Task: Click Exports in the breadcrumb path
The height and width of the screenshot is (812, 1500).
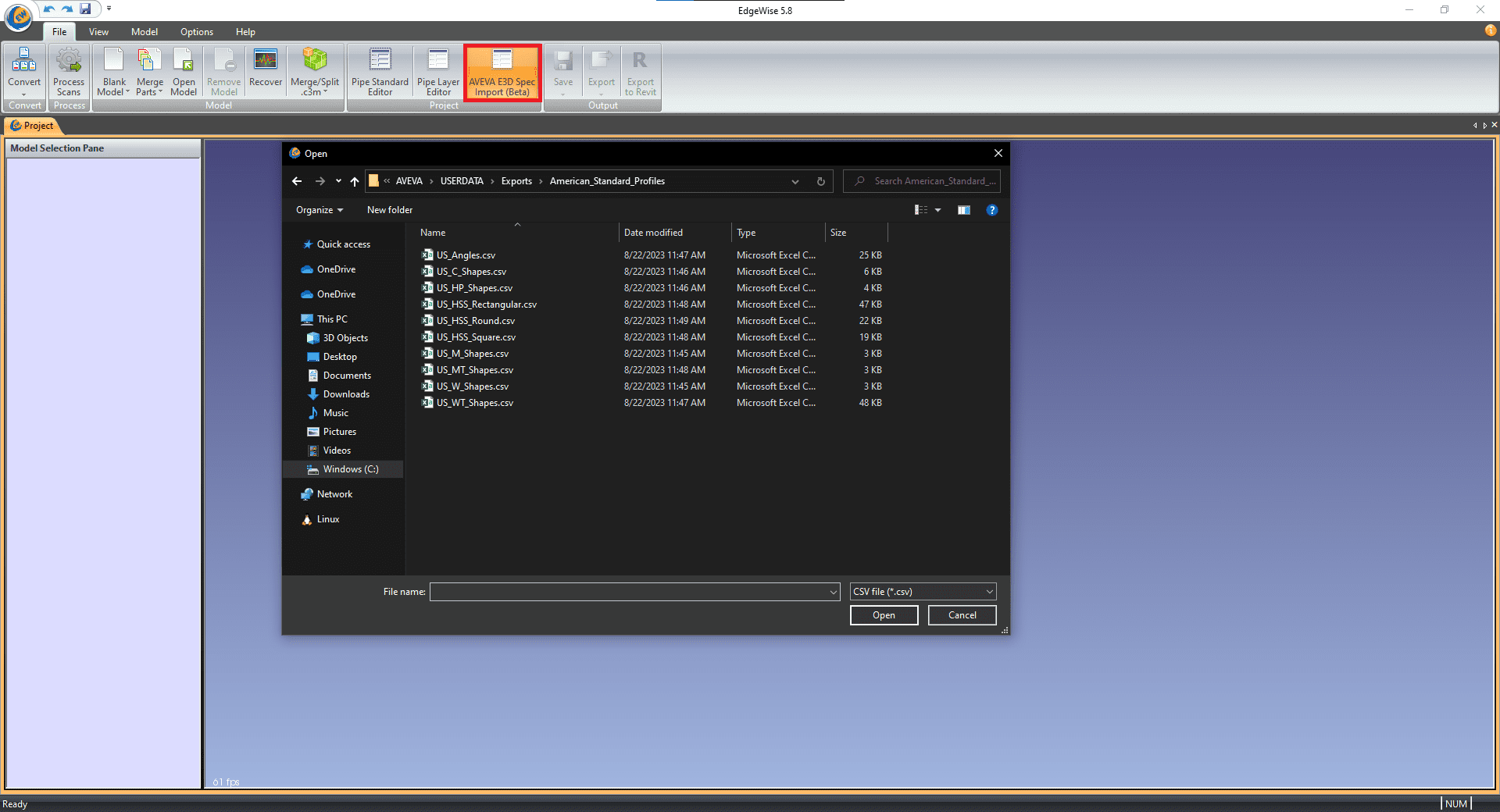Action: 516,181
